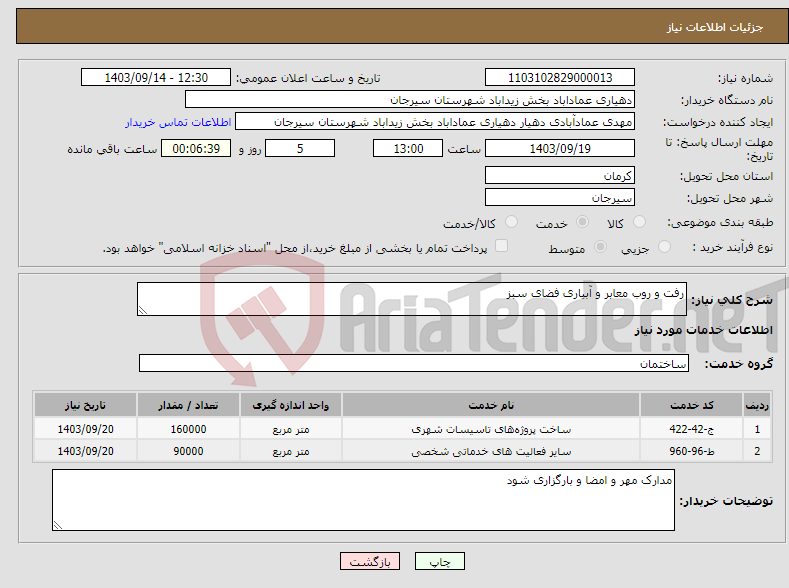Click the request creator field مهدی عمادآبادی

click(x=435, y=121)
